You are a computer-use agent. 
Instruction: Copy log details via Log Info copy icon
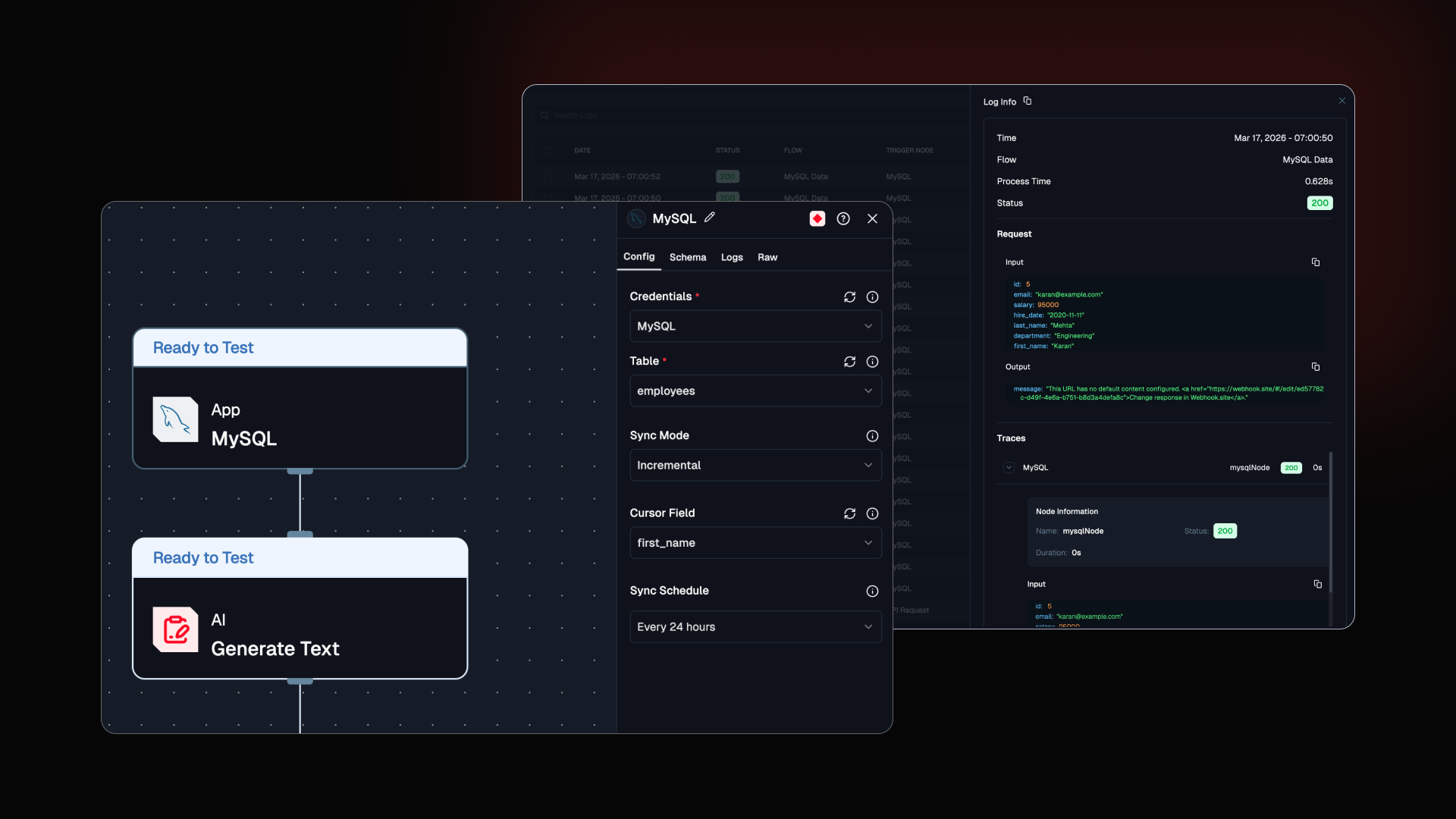pyautogui.click(x=1027, y=100)
